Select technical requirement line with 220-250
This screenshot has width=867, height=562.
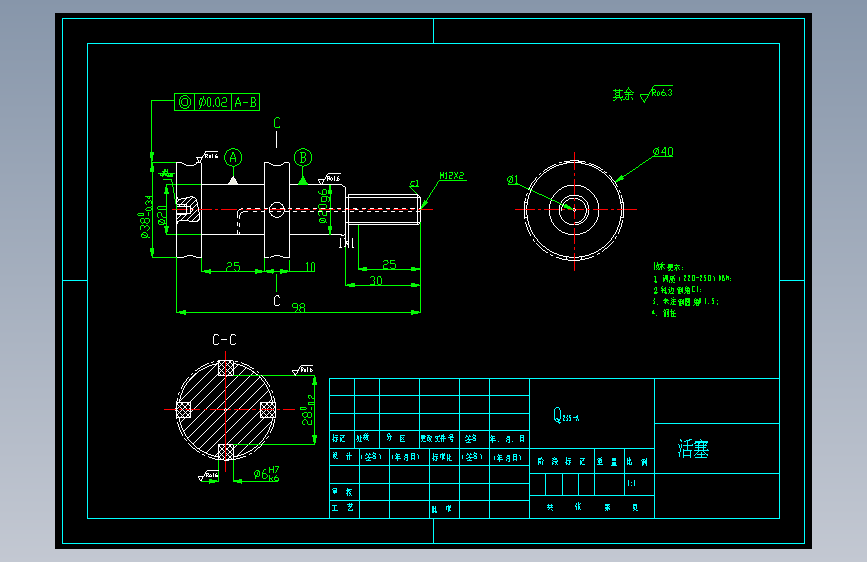click(692, 278)
